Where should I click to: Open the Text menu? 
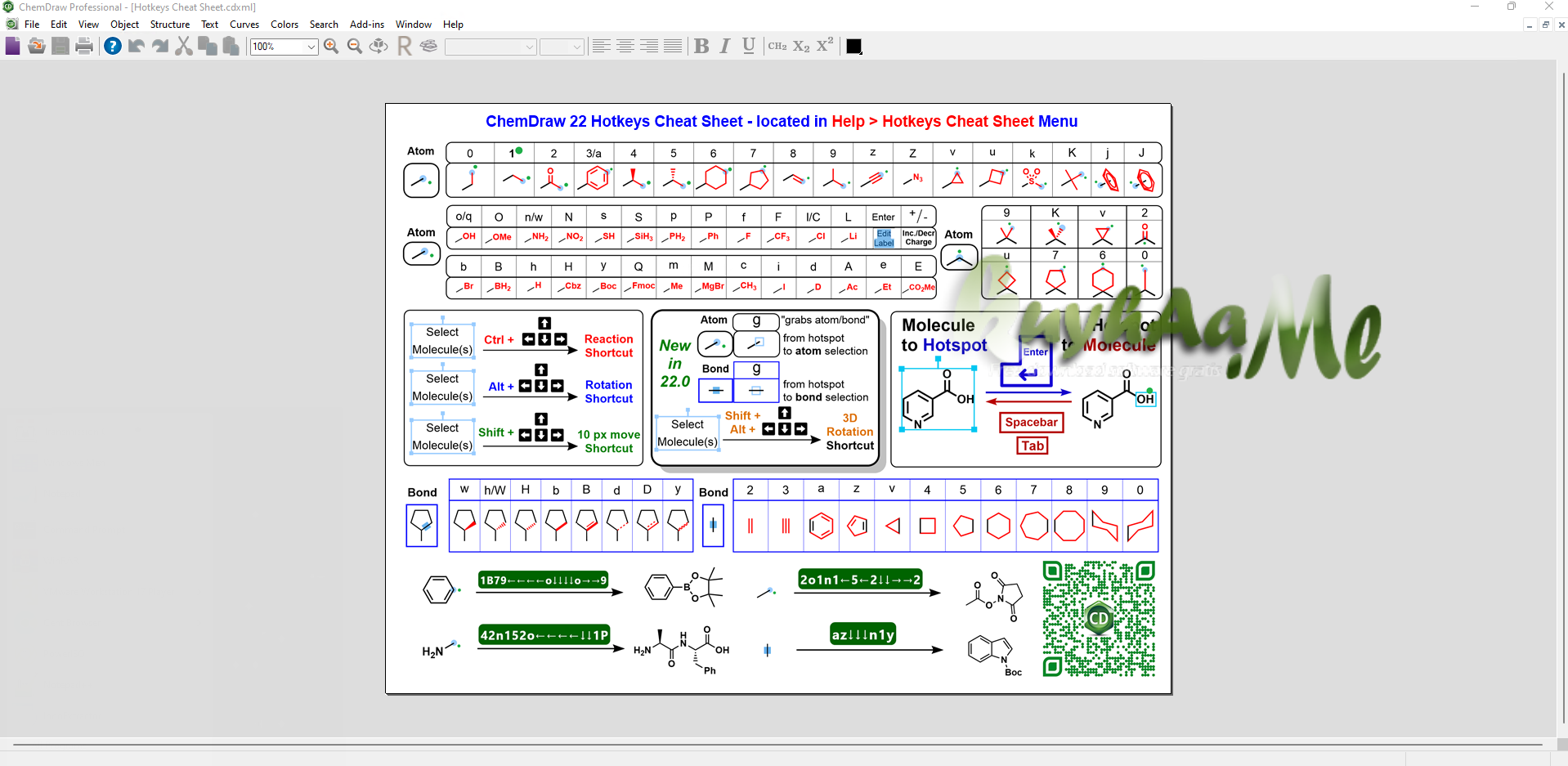click(210, 25)
